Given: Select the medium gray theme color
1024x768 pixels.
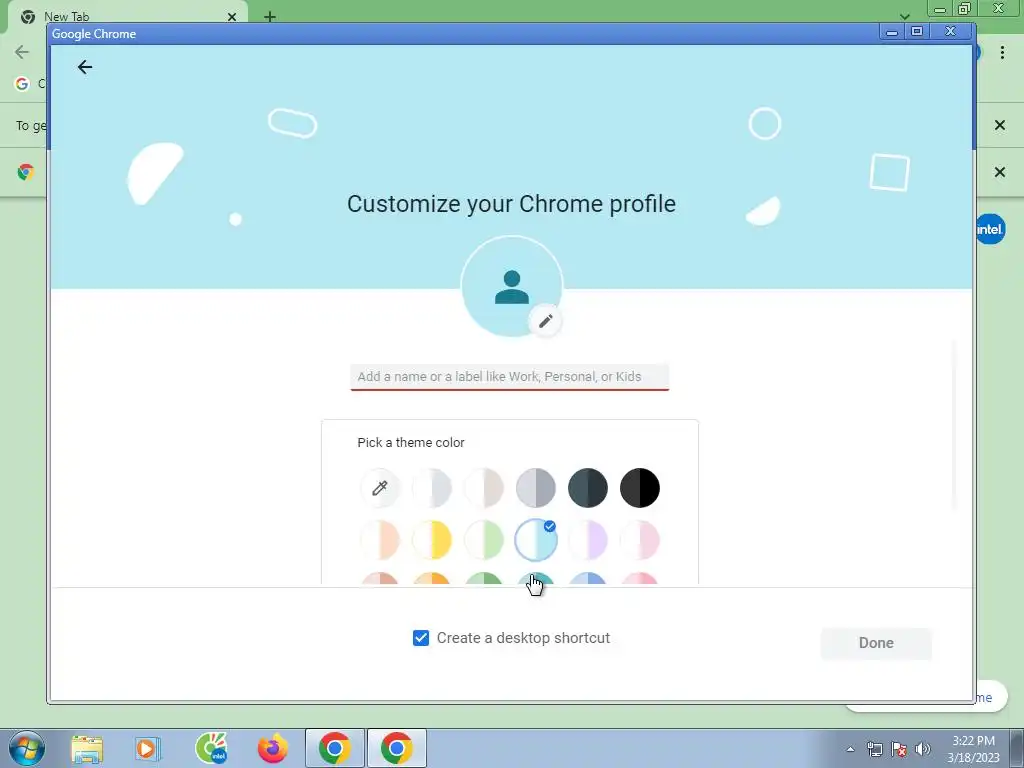Looking at the screenshot, I should (x=536, y=488).
